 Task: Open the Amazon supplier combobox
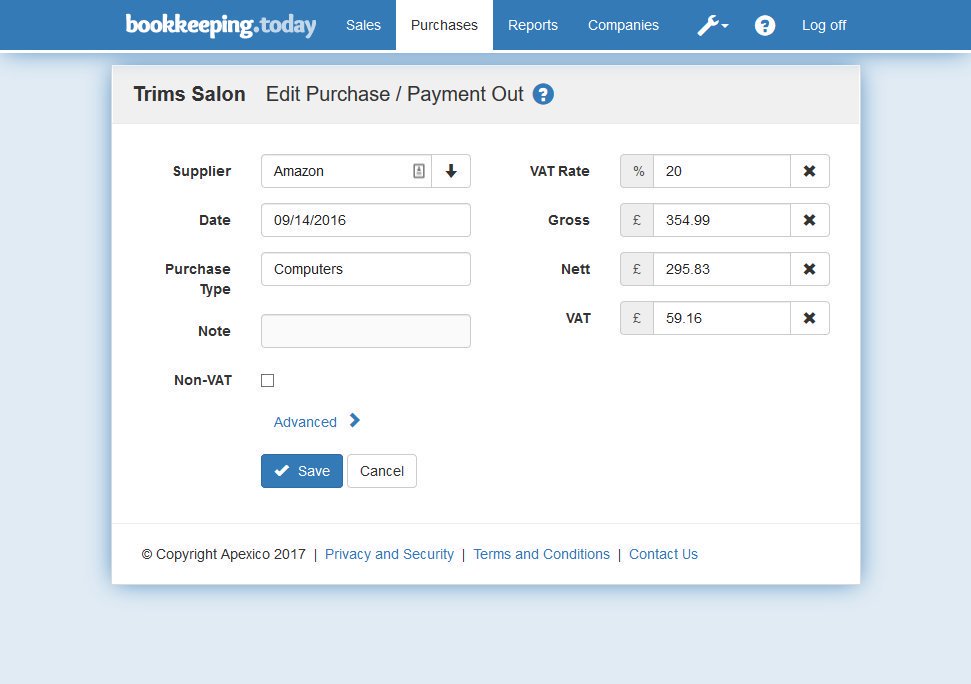340,170
